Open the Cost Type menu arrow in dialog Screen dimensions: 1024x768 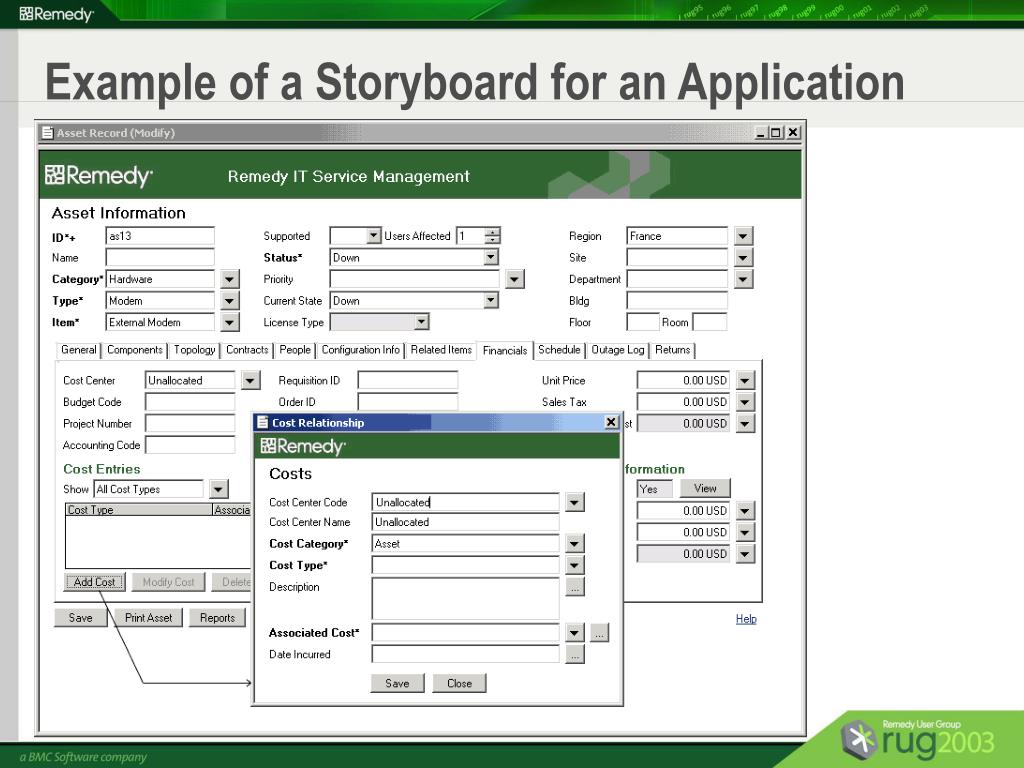575,565
